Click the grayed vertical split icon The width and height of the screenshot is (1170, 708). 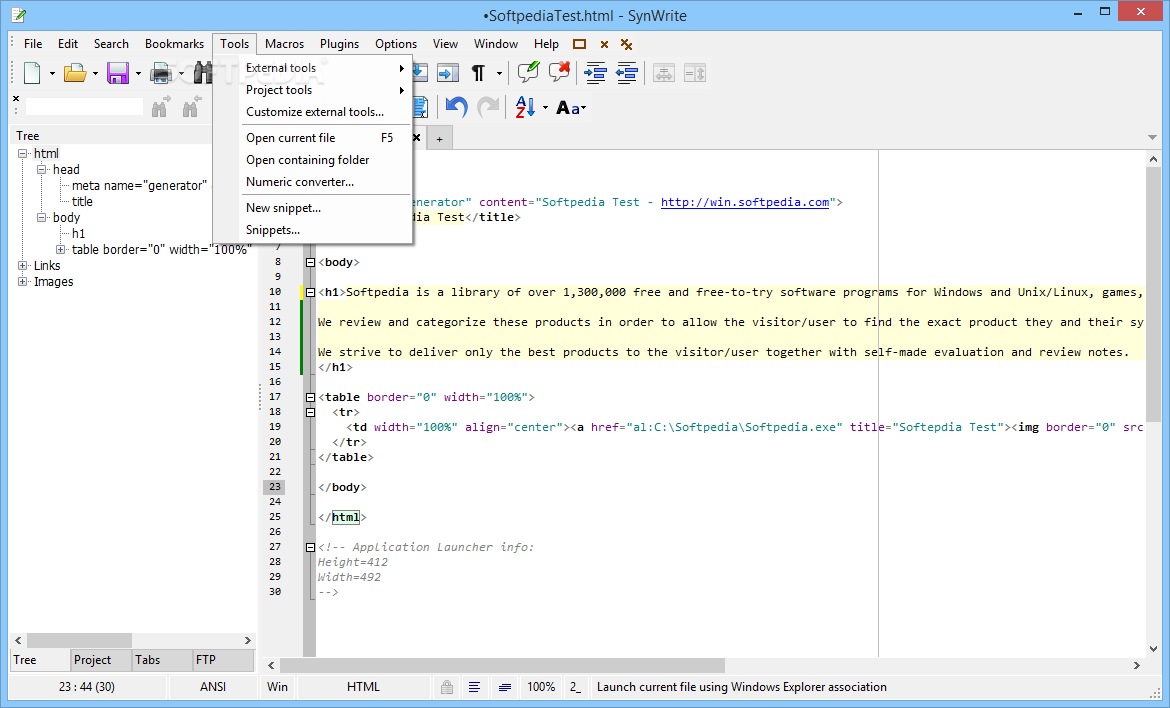[x=695, y=73]
